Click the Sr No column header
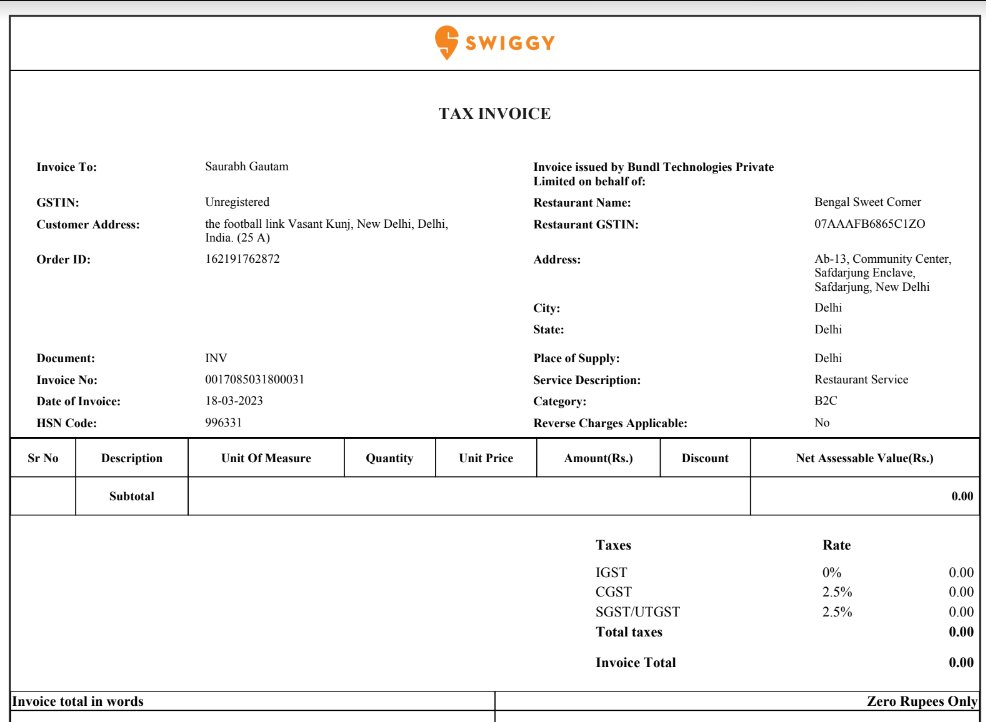 pyautogui.click(x=43, y=458)
